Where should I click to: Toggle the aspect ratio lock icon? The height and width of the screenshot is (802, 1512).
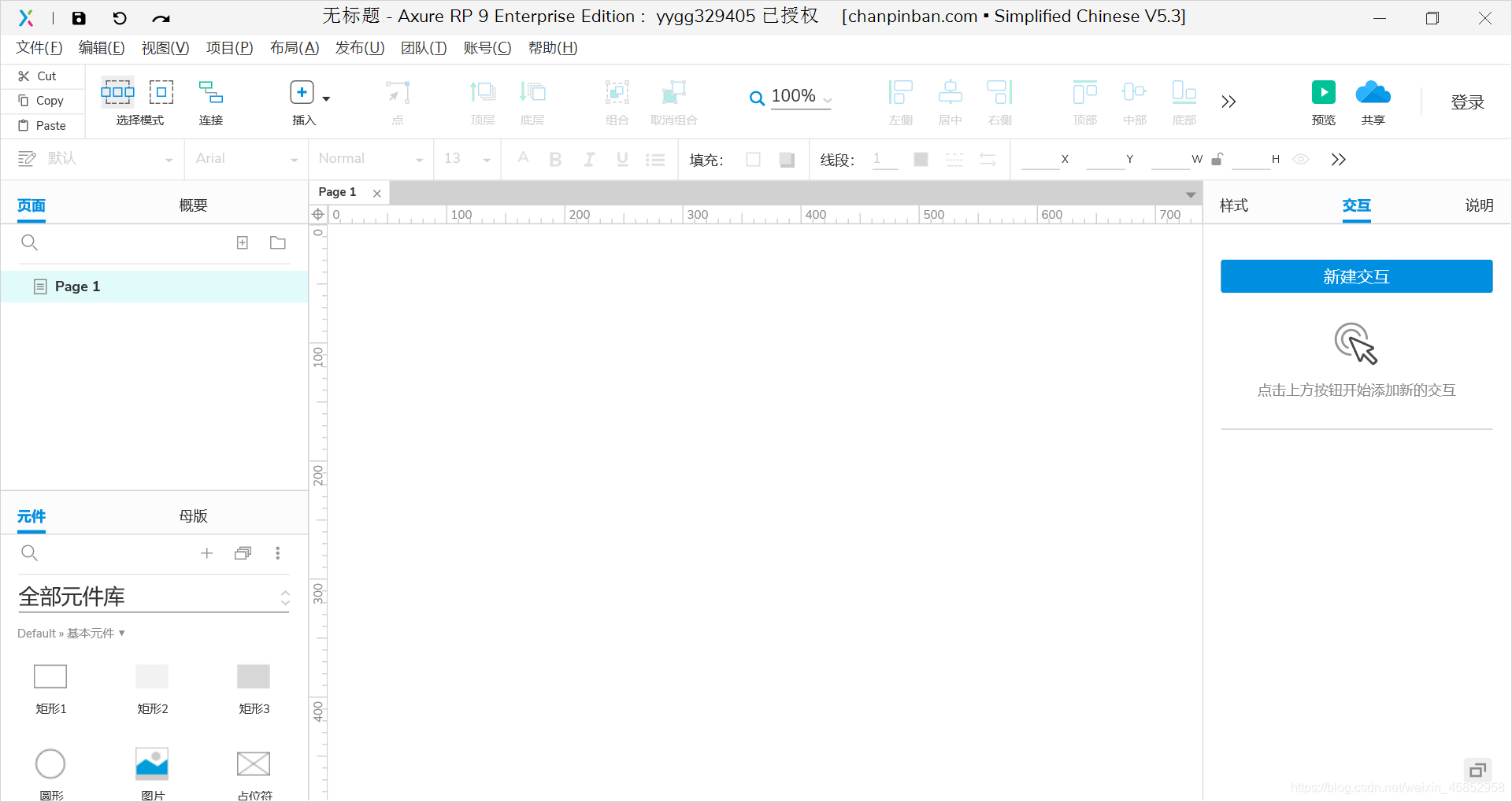pyautogui.click(x=1217, y=159)
